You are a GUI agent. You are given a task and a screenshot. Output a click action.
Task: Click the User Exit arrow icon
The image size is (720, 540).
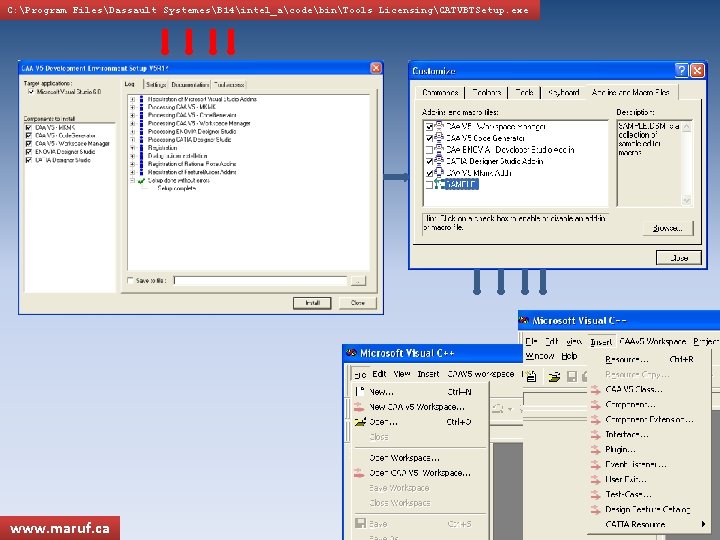[x=596, y=480]
